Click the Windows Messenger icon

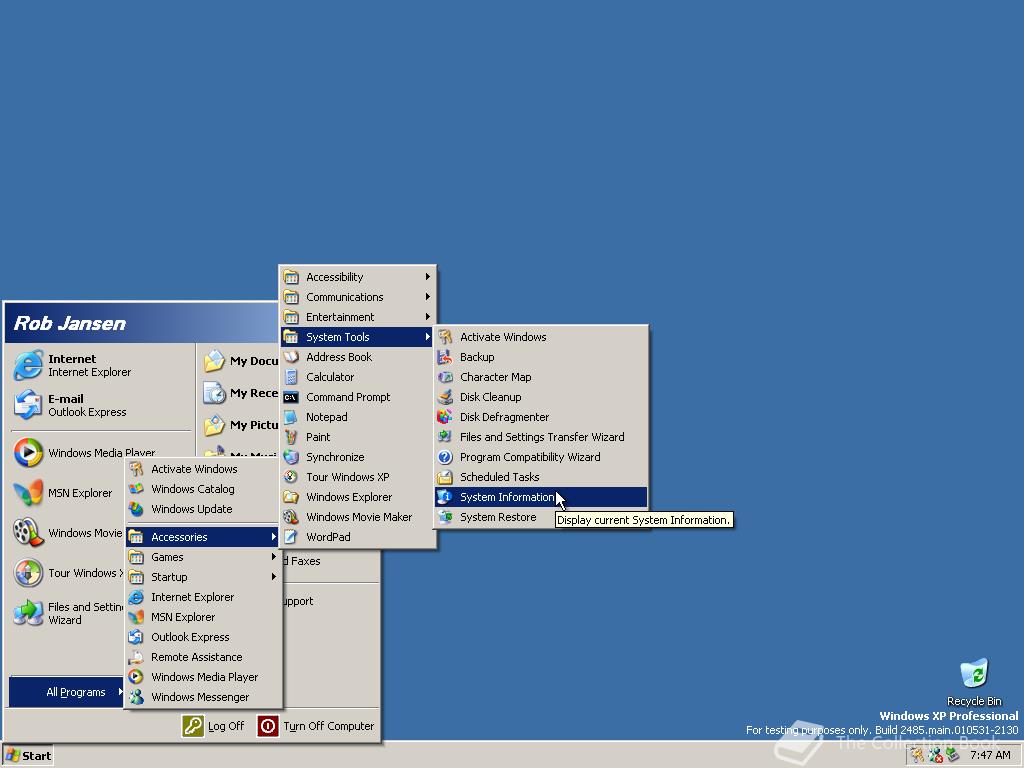(136, 697)
